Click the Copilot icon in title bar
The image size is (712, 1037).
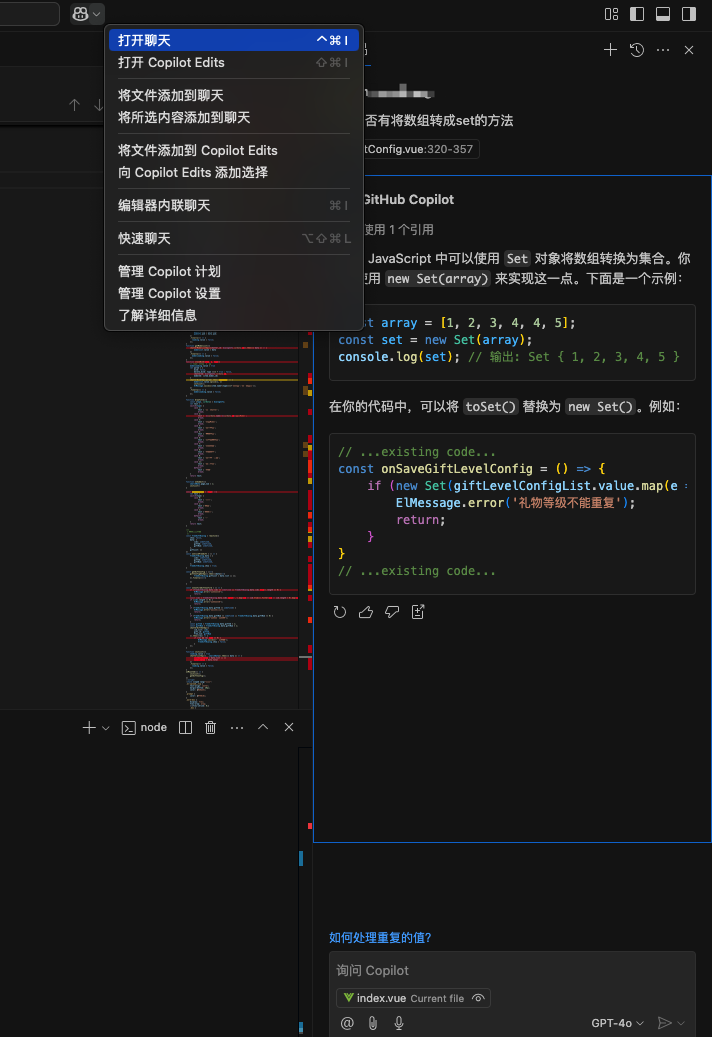tap(81, 14)
